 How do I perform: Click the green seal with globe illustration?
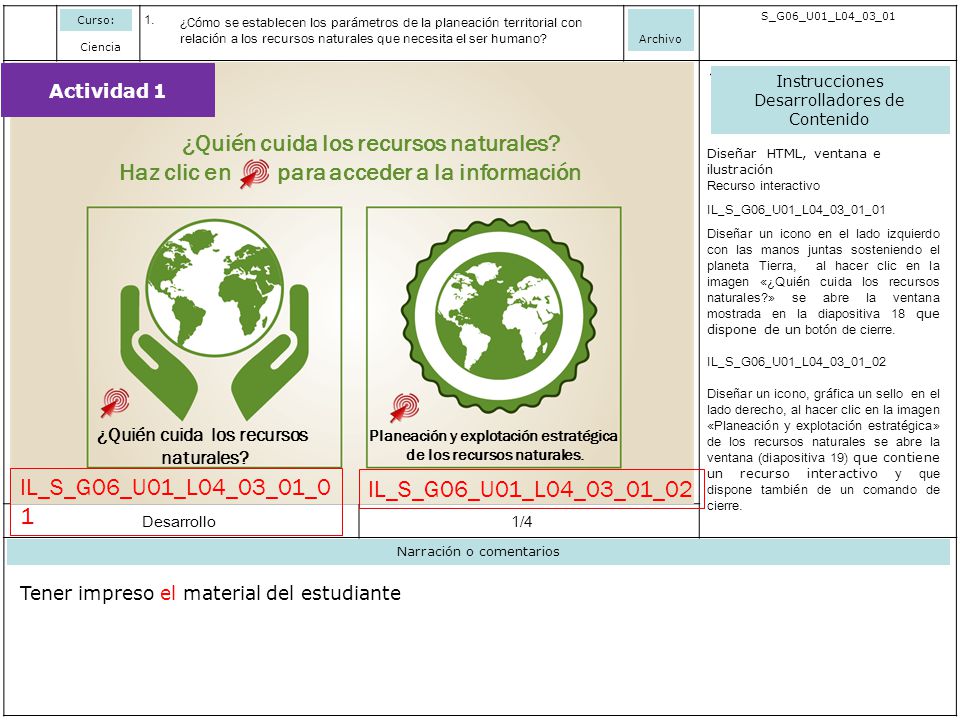(x=499, y=316)
